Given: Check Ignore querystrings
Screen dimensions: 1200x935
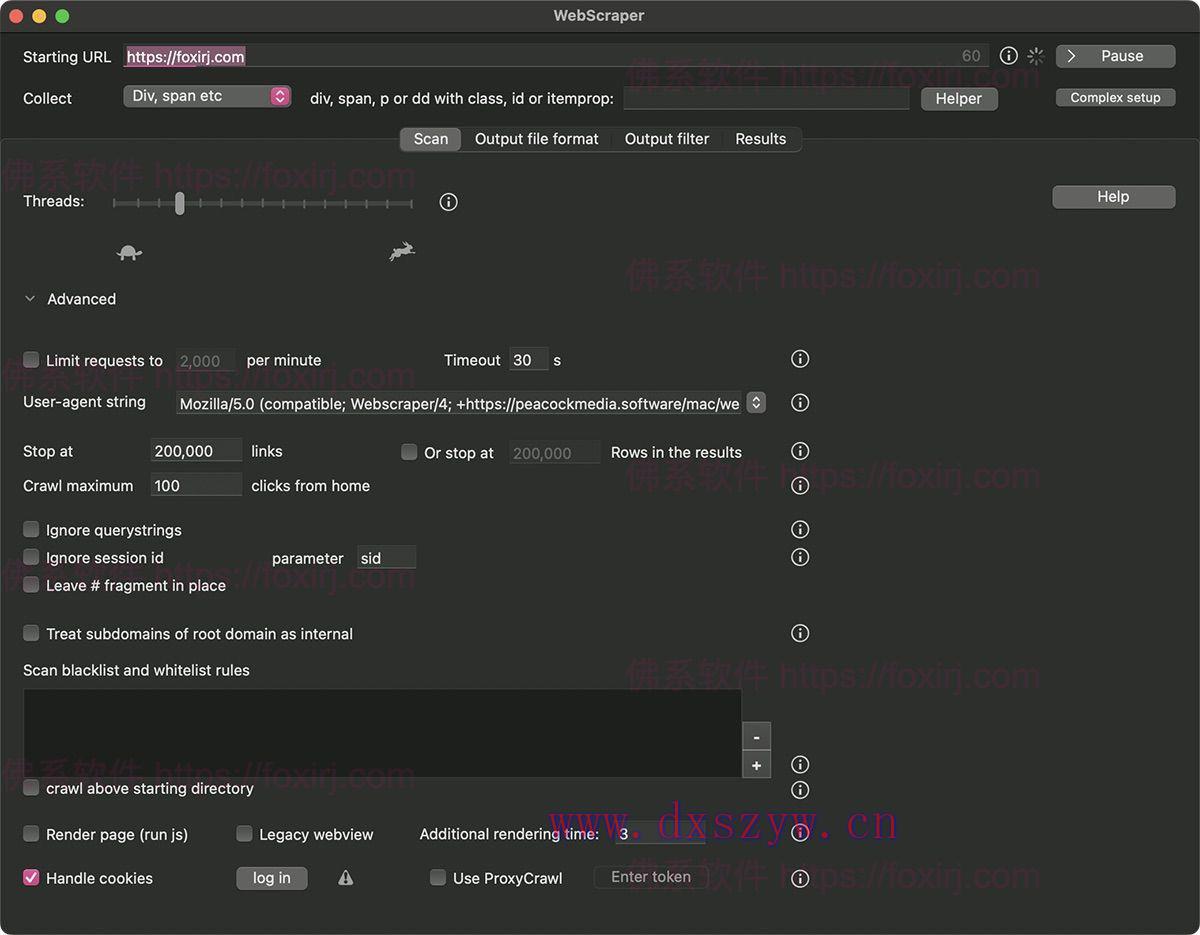Looking at the screenshot, I should tap(31, 529).
